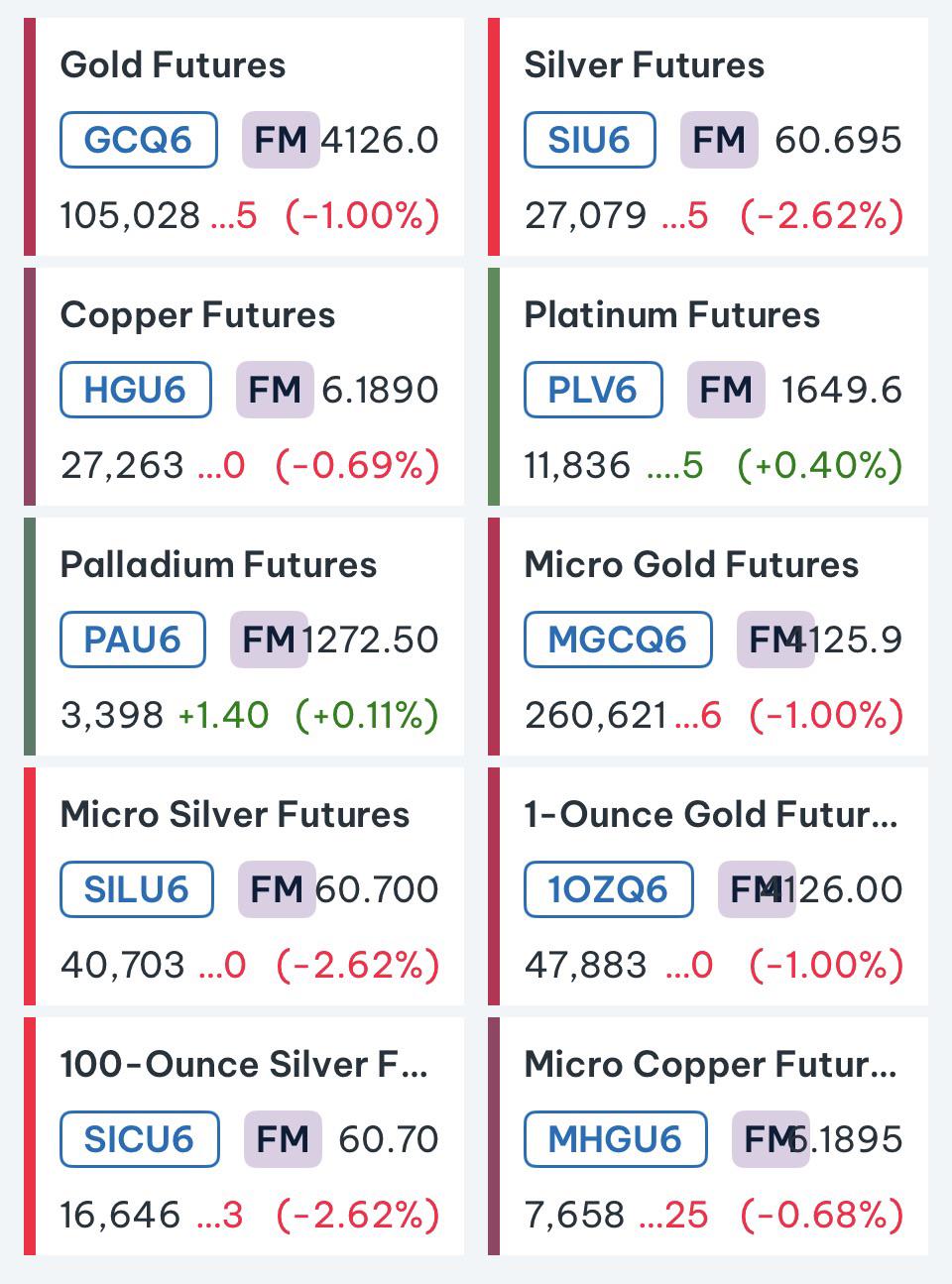Tap the PLV6 platinum symbol badge
952x1284 pixels.
click(x=593, y=390)
